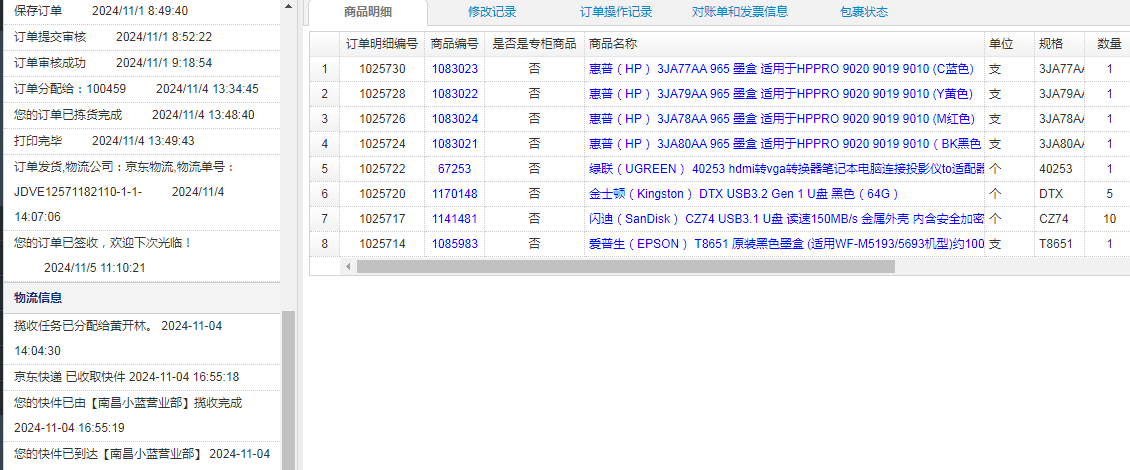Open the 绿联 UGREEN 40253 hdmi转vga product link
The width and height of the screenshot is (1130, 470).
786,169
